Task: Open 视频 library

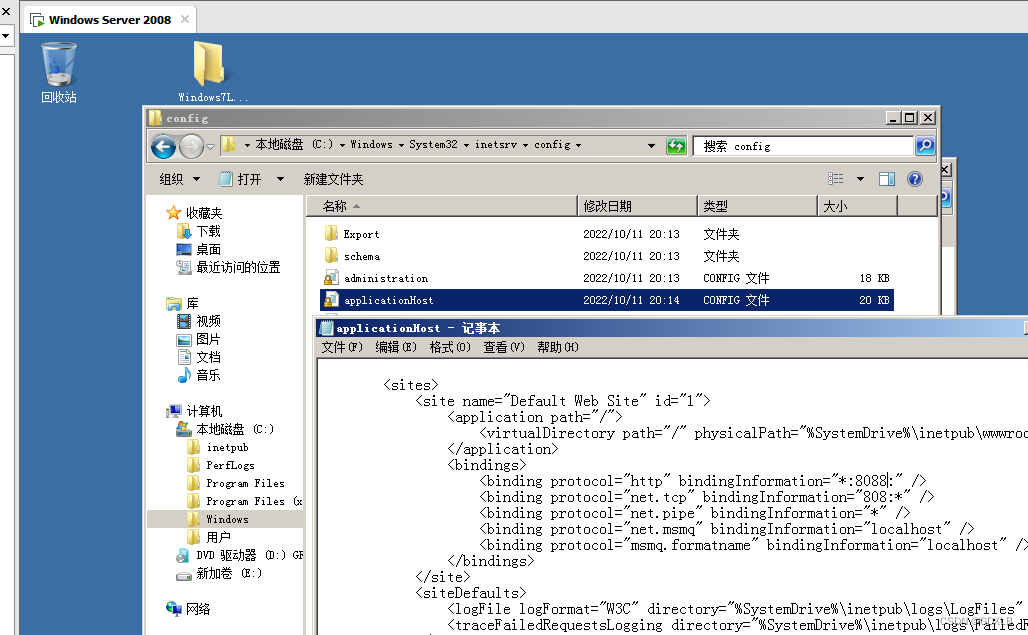Action: pos(208,321)
